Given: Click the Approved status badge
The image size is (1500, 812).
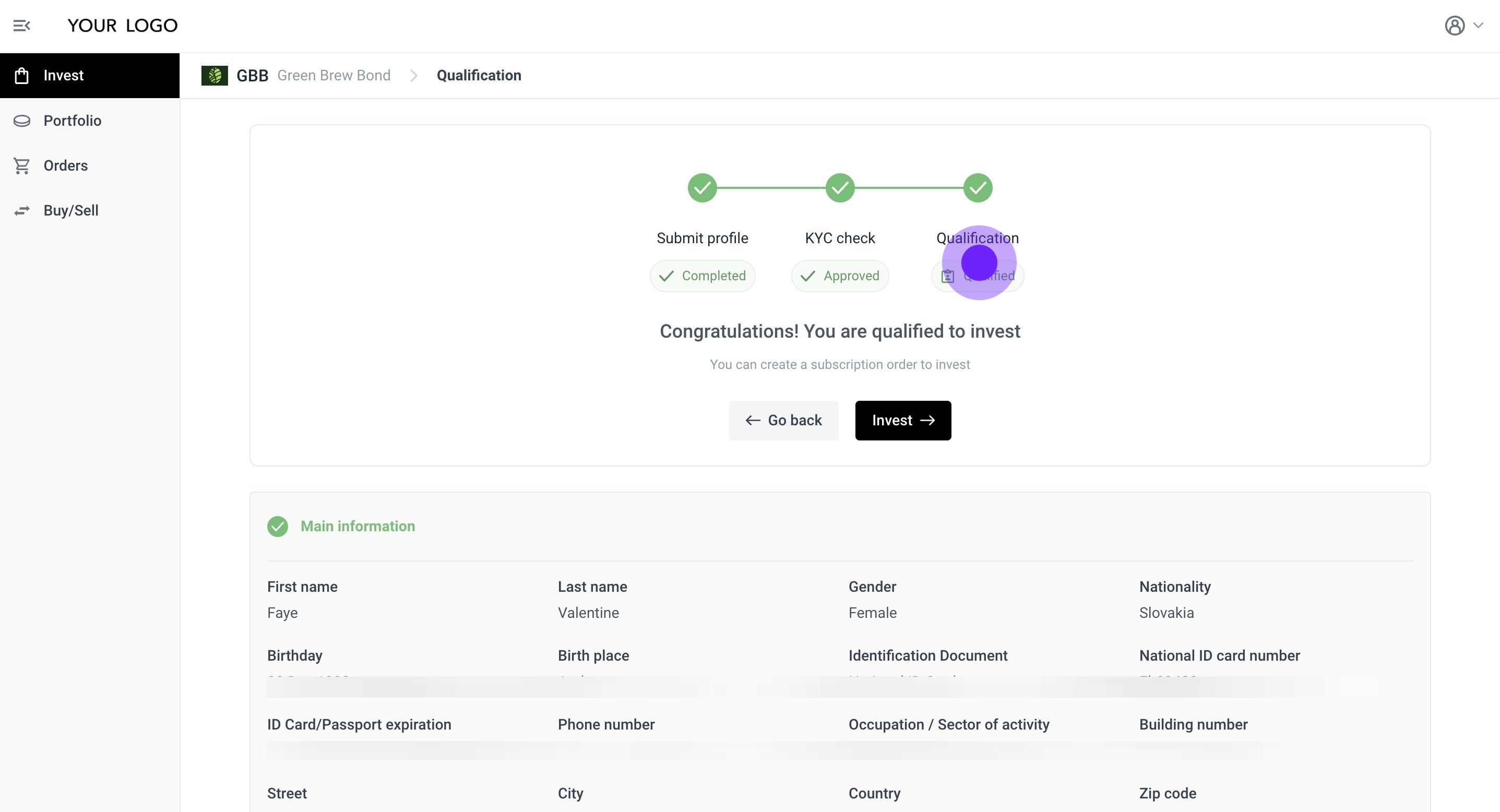Looking at the screenshot, I should [x=840, y=276].
